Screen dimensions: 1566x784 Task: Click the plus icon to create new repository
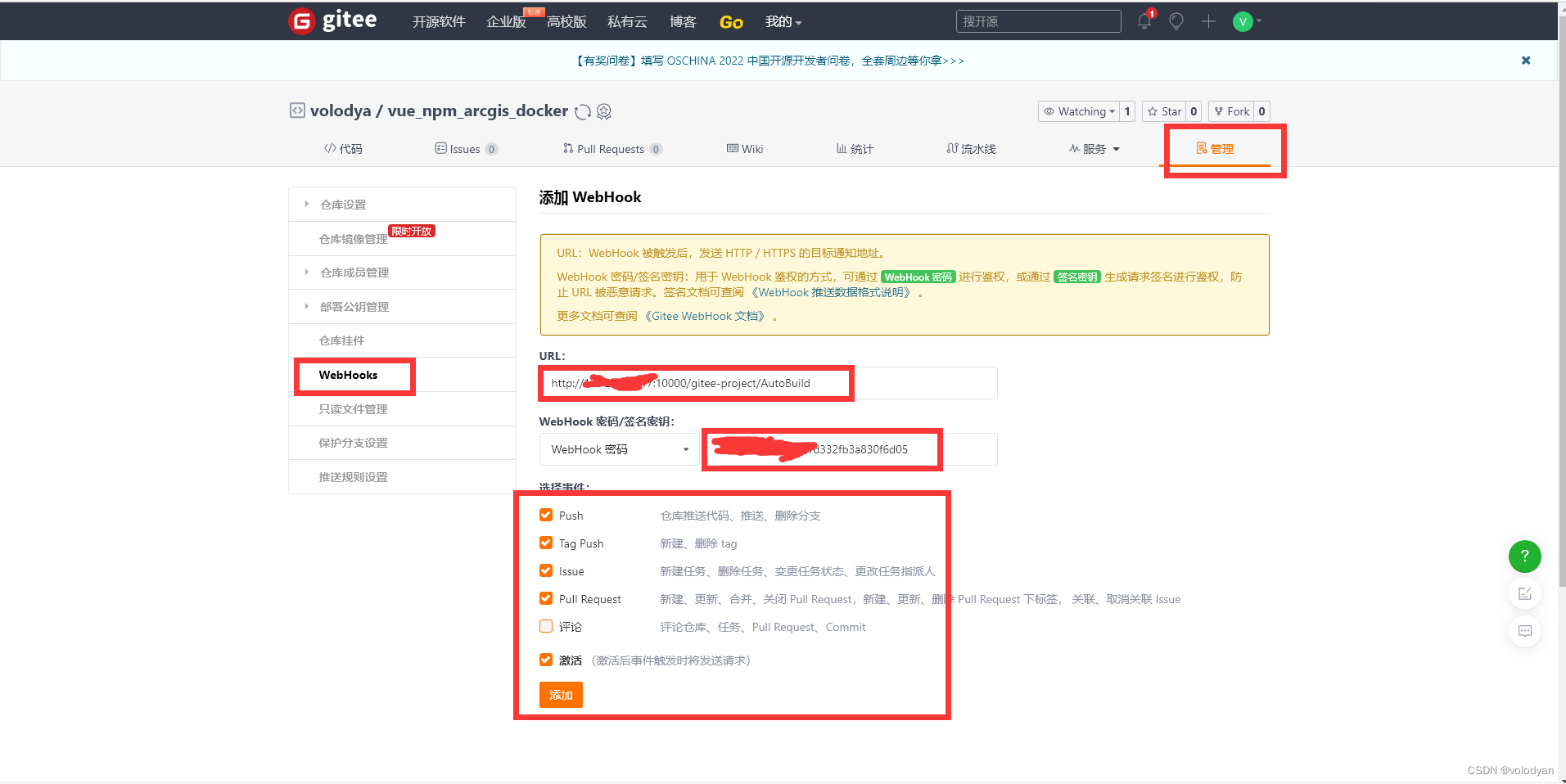click(x=1207, y=21)
